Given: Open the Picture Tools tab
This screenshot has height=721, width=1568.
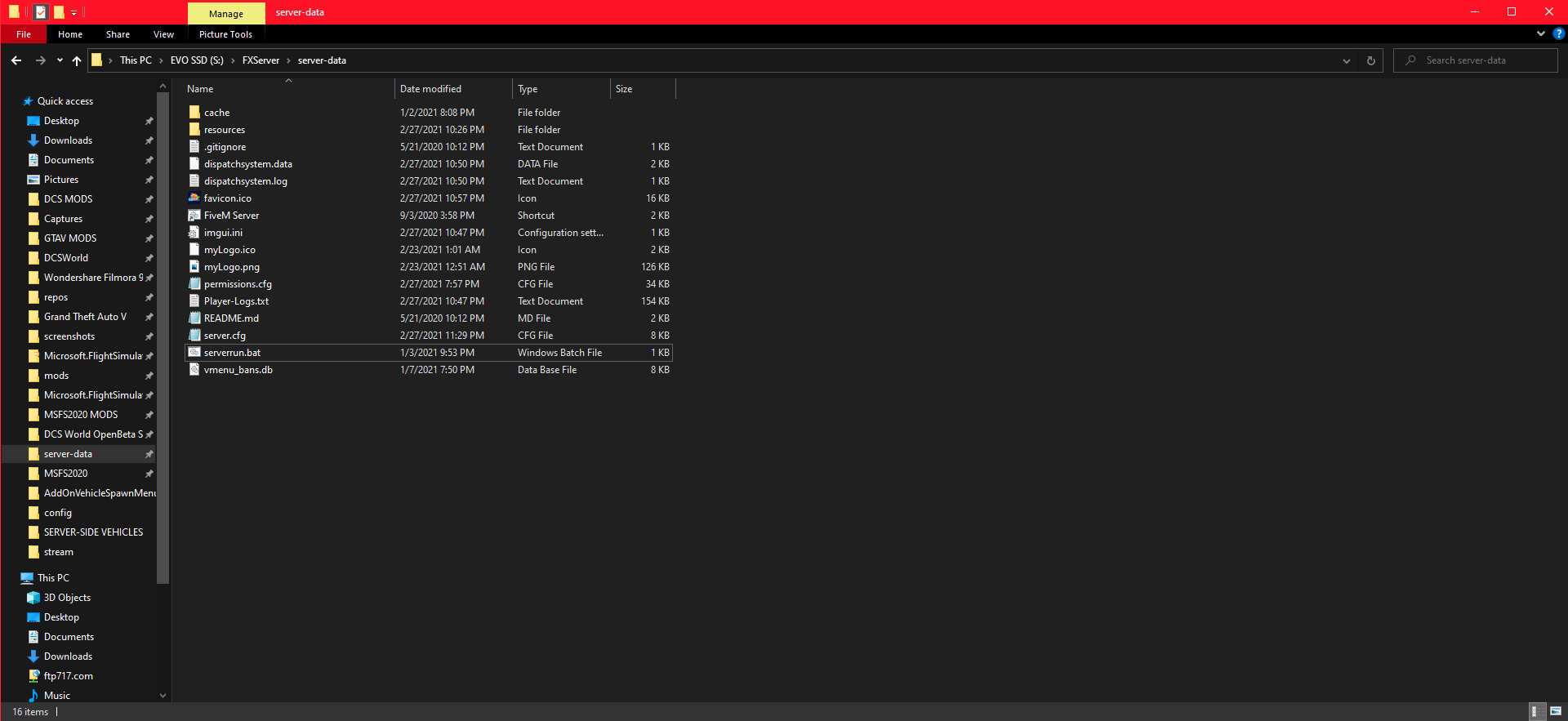Looking at the screenshot, I should 225,34.
